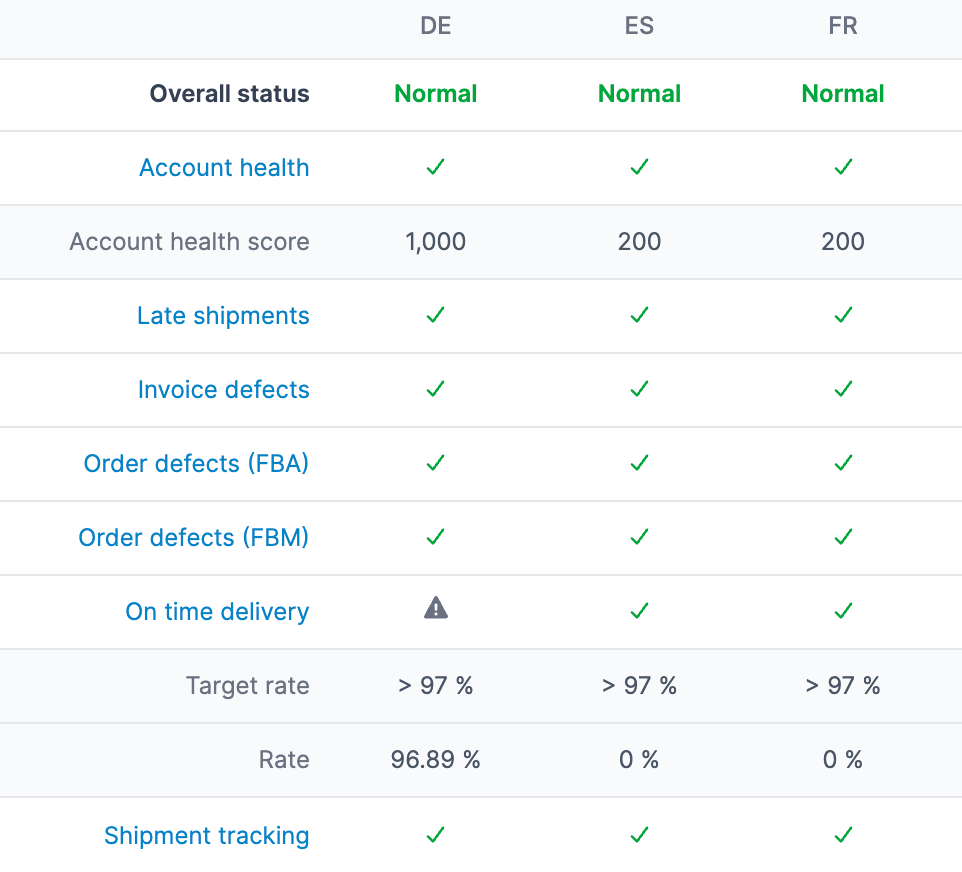
Task: Open the Account health details link
Action: tap(224, 167)
